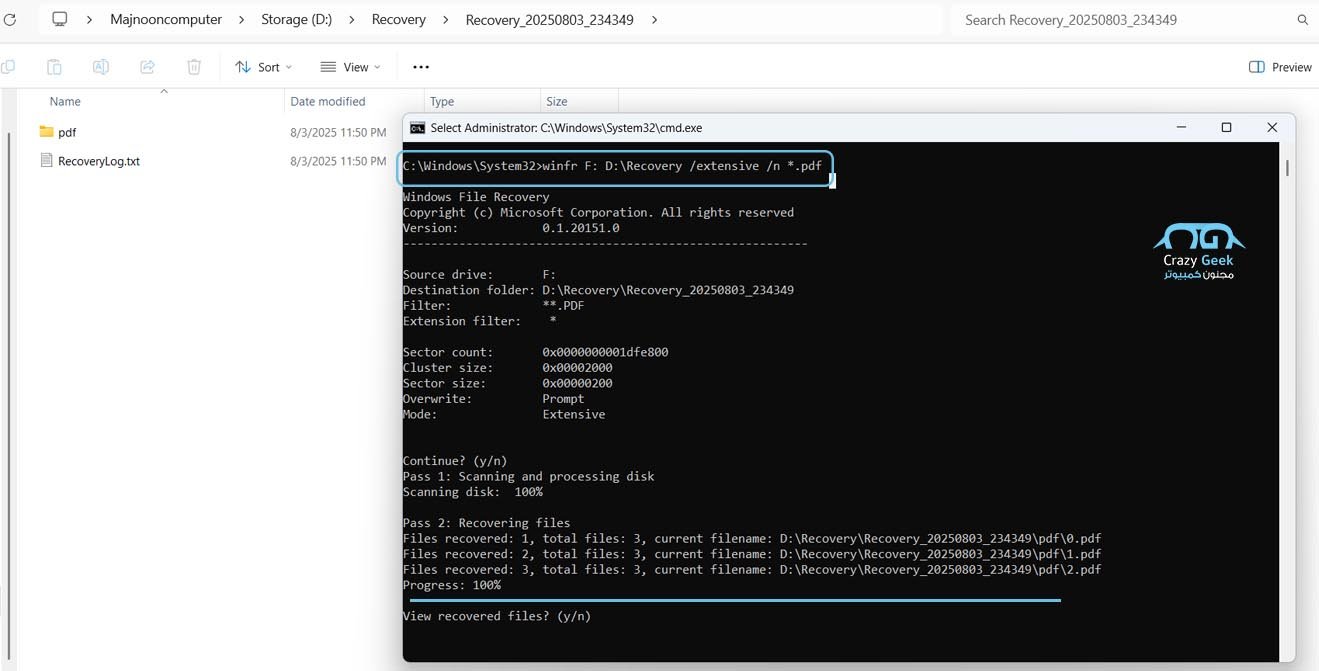Expand chevron after Storage (D:) breadcrumb
1319x671 pixels.
pos(352,20)
